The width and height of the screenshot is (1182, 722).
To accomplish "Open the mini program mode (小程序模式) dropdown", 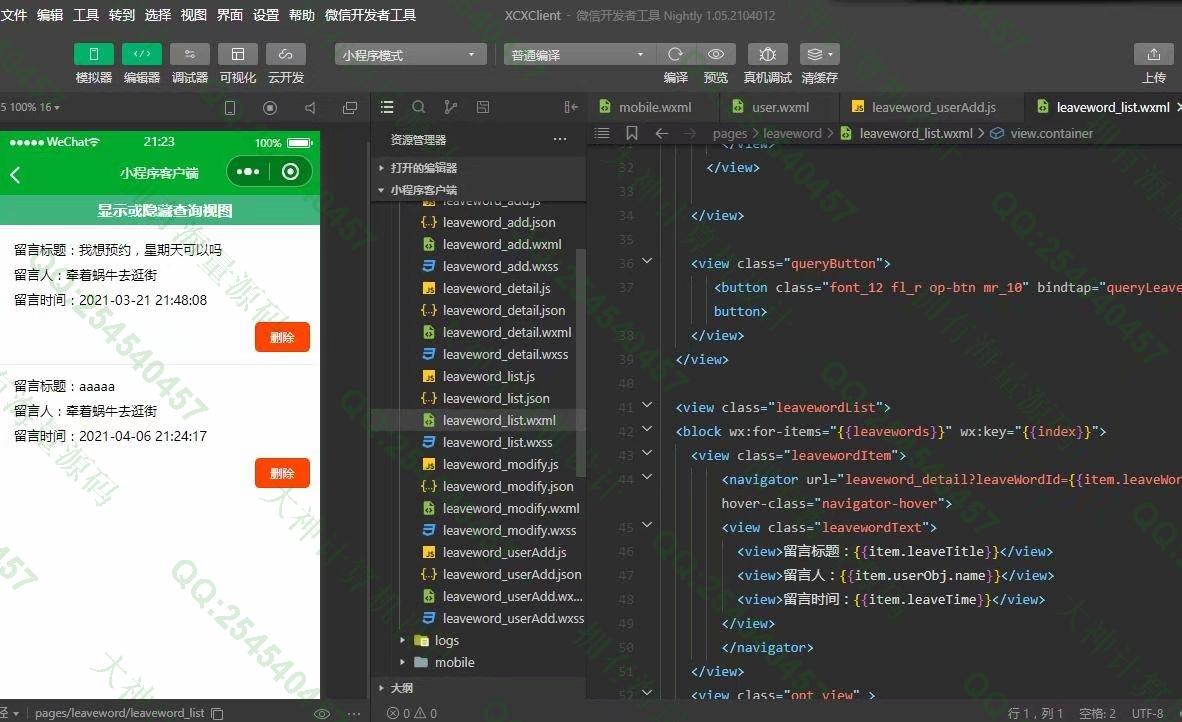I will click(411, 55).
